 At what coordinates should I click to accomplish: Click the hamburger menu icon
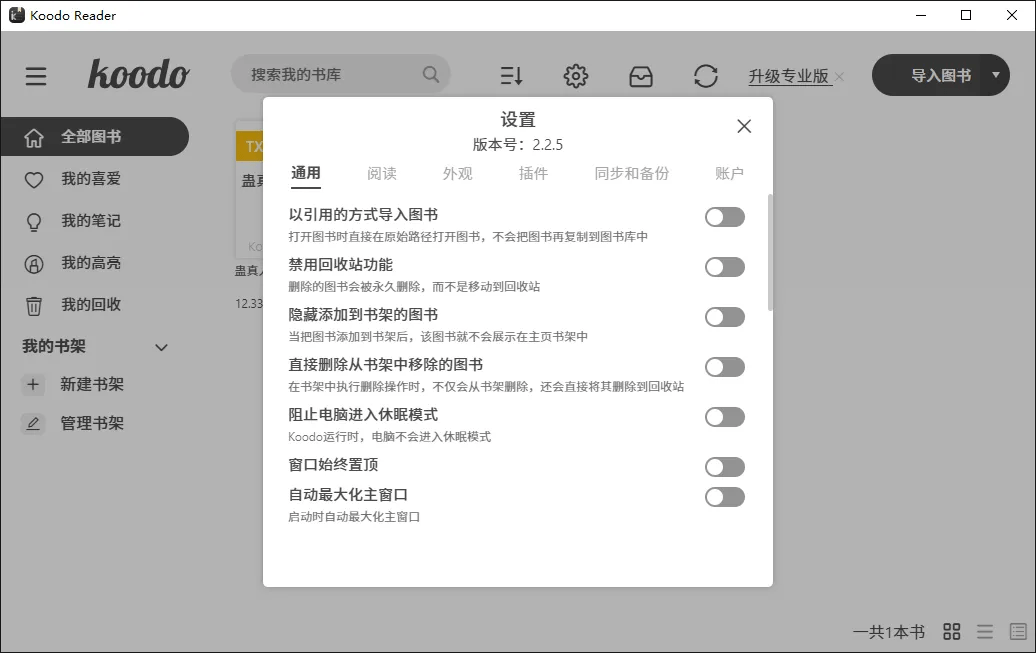point(36,76)
